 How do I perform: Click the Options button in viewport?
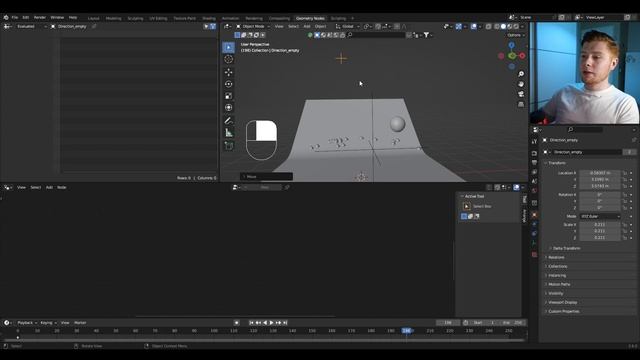pos(515,35)
